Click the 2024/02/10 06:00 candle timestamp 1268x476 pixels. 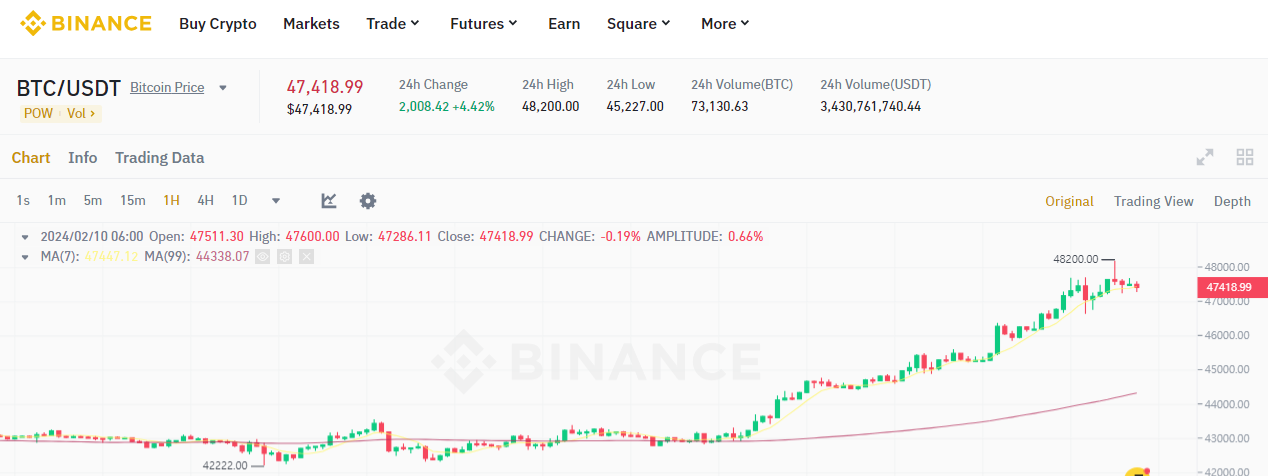pos(92,237)
